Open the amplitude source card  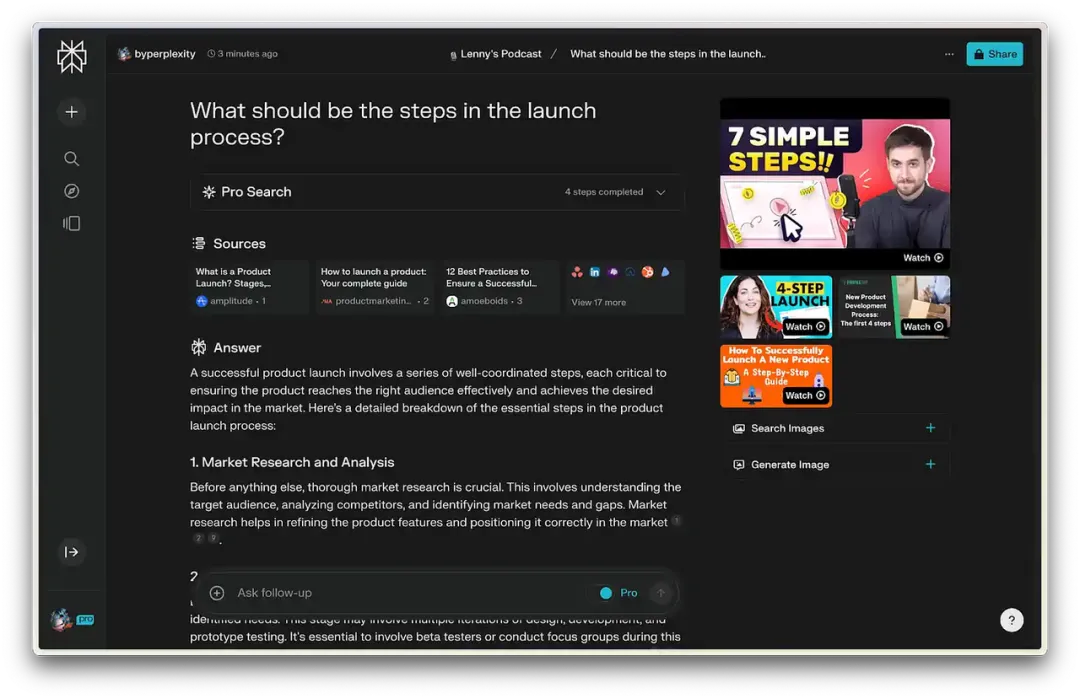(249, 286)
